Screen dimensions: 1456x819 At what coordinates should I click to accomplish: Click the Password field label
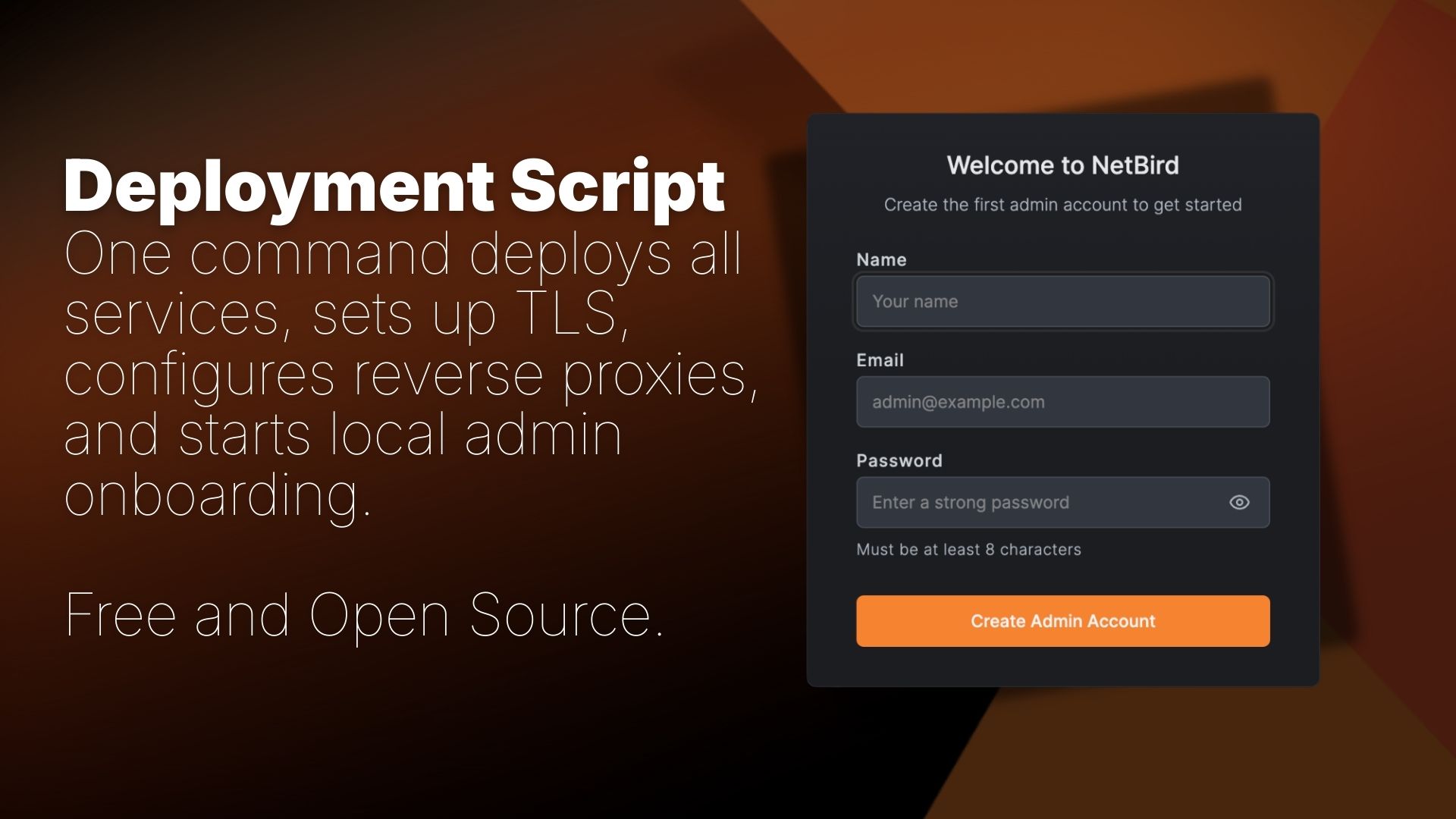[x=899, y=460]
